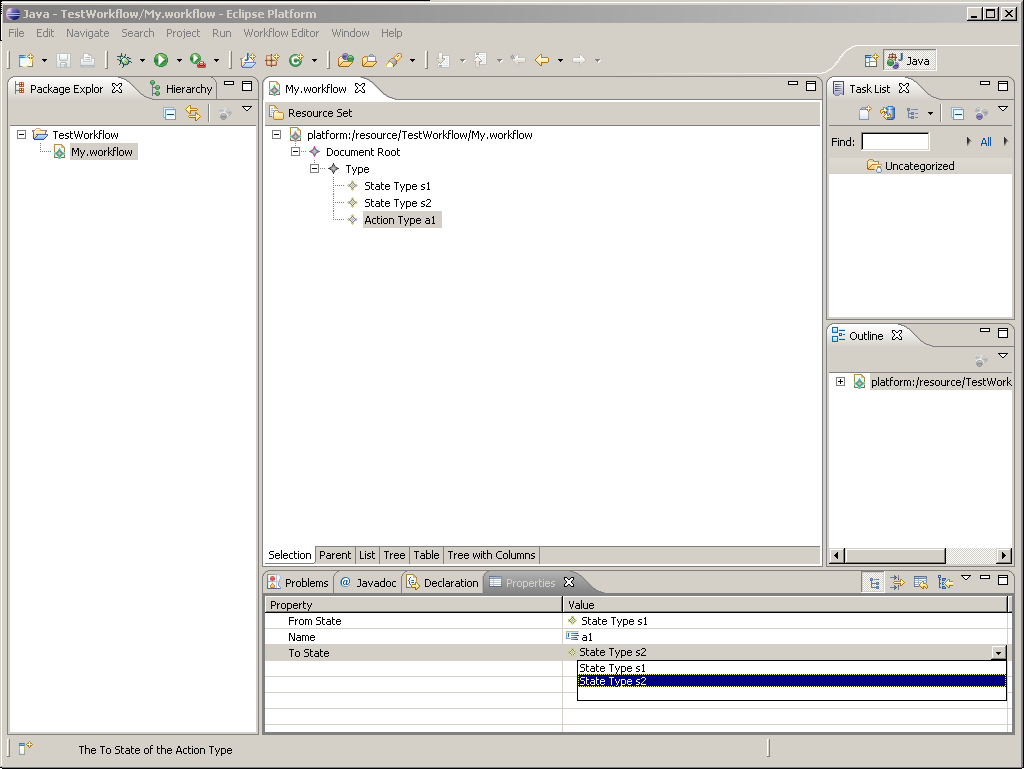Click the Save disk icon in toolbar
Image resolution: width=1024 pixels, height=769 pixels.
[x=64, y=60]
